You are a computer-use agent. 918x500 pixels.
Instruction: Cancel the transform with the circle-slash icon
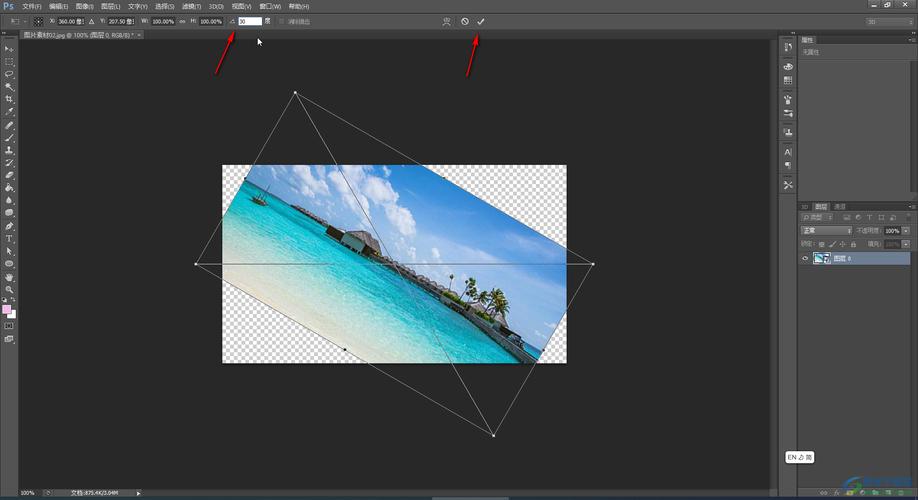coord(465,21)
